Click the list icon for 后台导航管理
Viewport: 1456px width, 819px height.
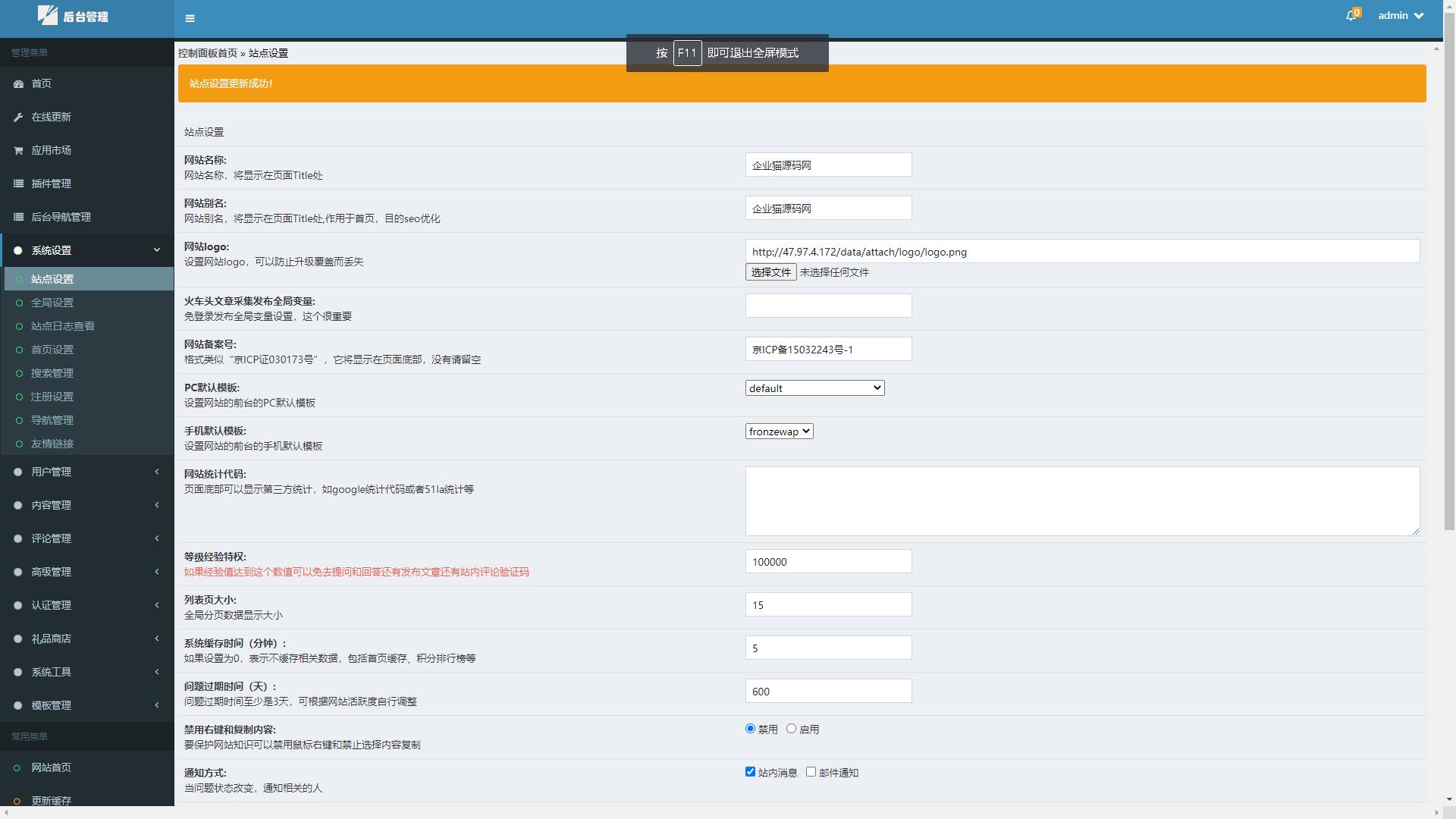[18, 217]
